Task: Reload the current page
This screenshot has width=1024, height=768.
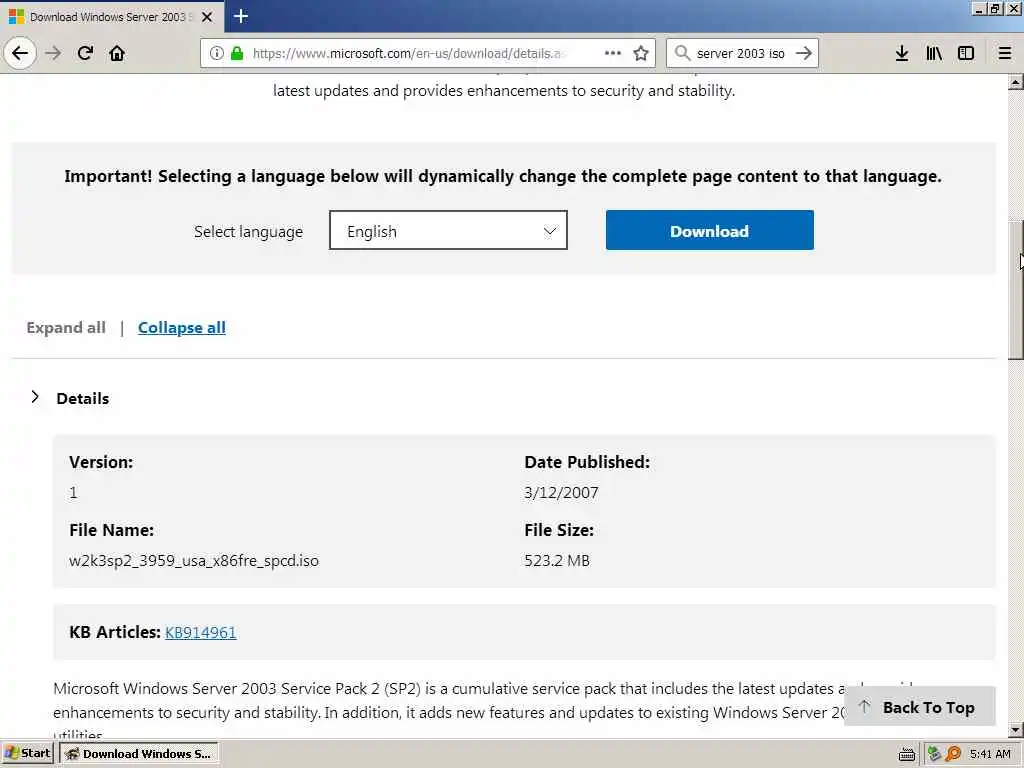Action: pyautogui.click(x=85, y=53)
